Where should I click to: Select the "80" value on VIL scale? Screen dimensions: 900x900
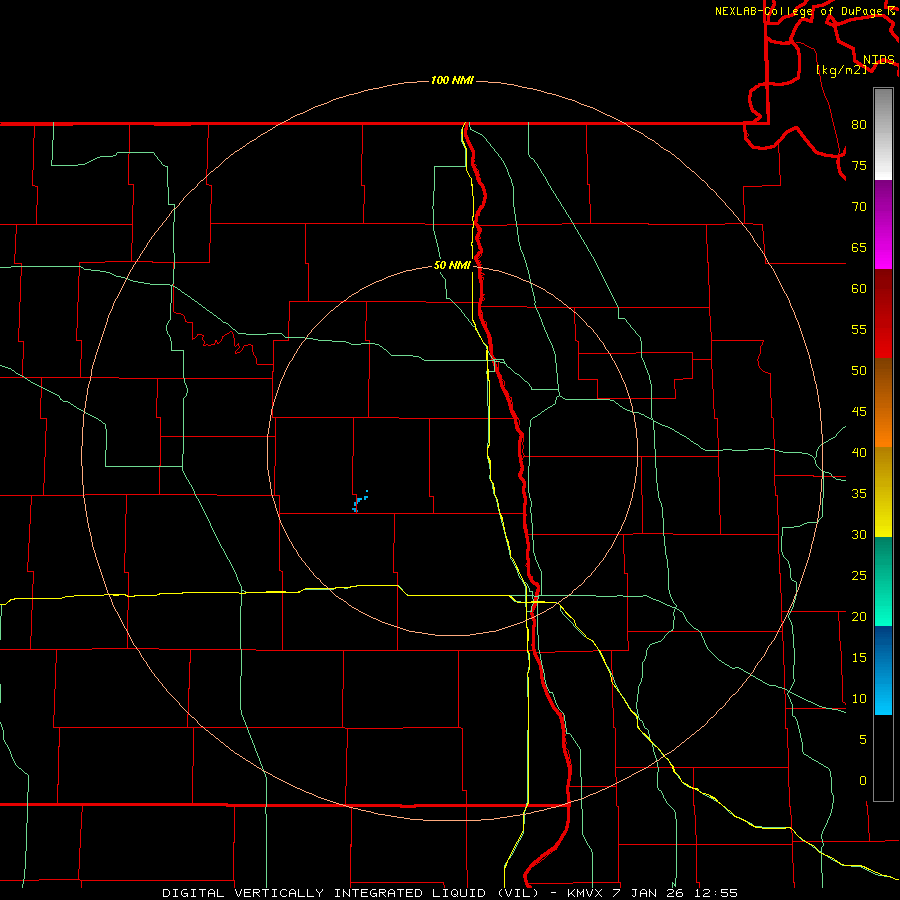point(859,125)
